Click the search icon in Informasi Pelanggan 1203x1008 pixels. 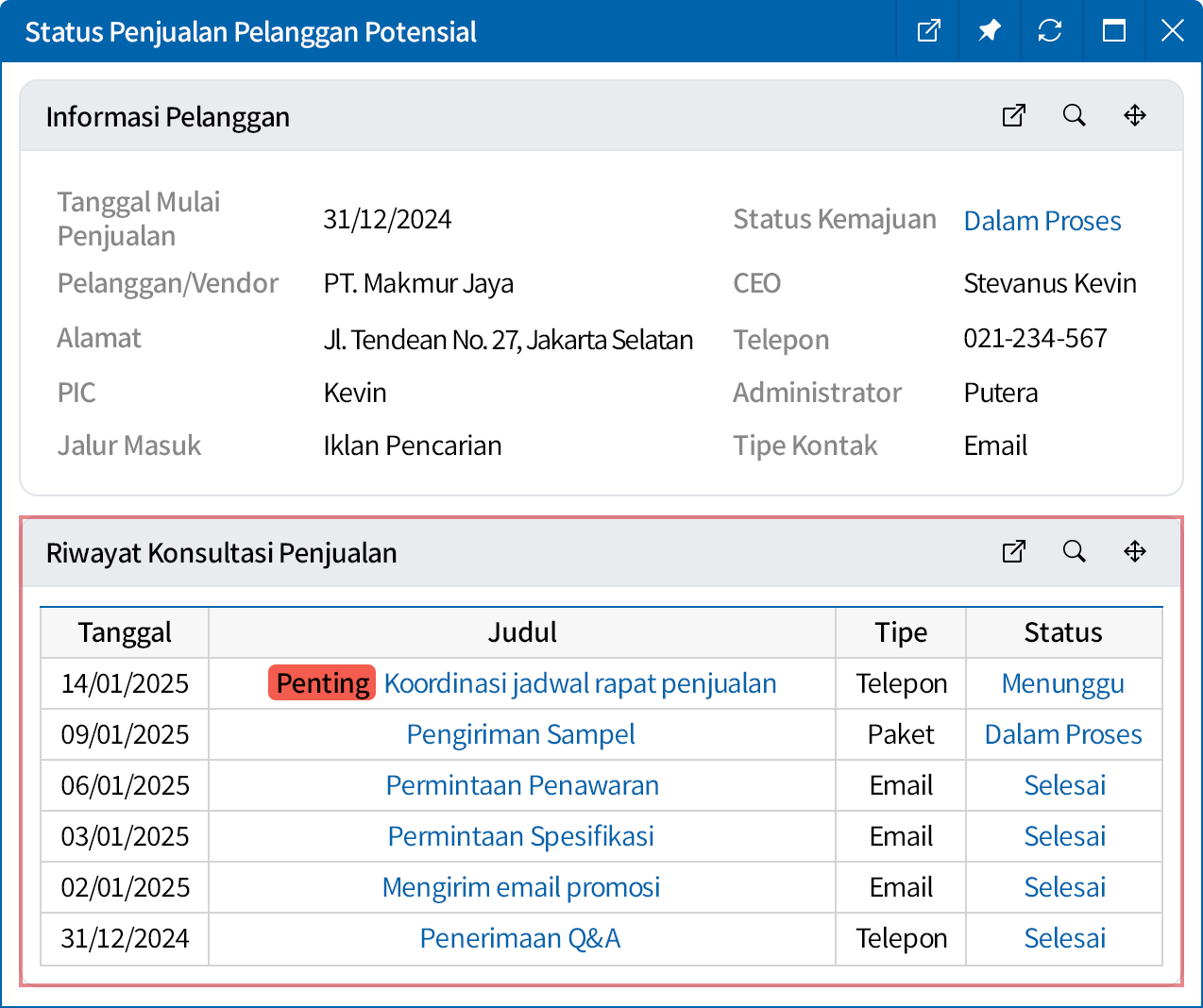tap(1075, 115)
